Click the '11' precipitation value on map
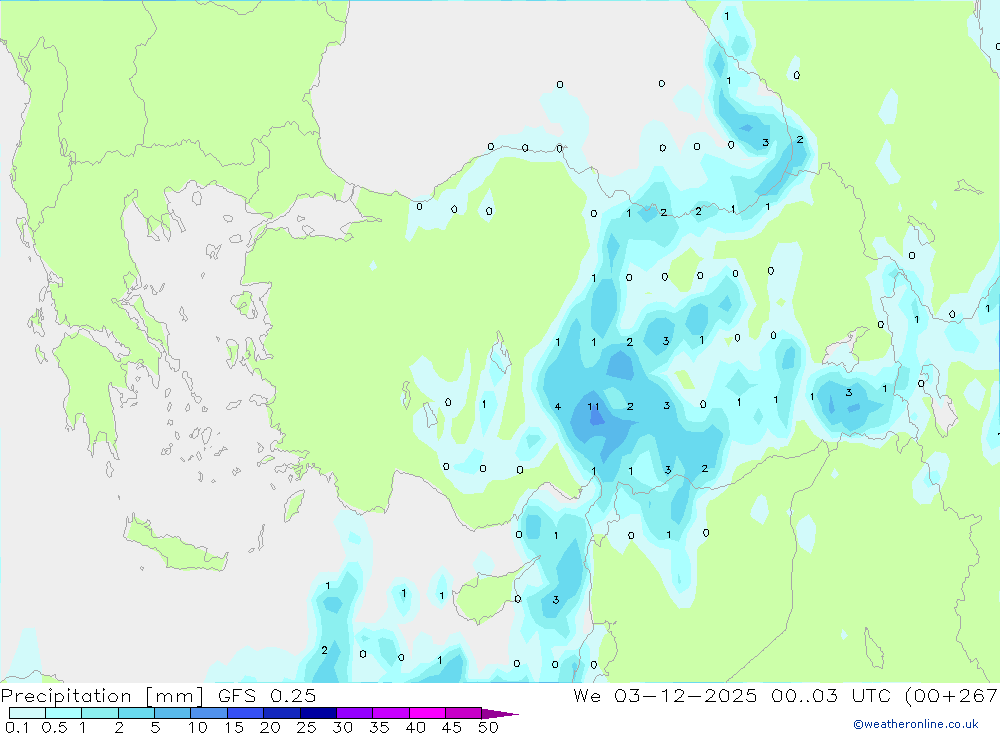 tap(593, 406)
